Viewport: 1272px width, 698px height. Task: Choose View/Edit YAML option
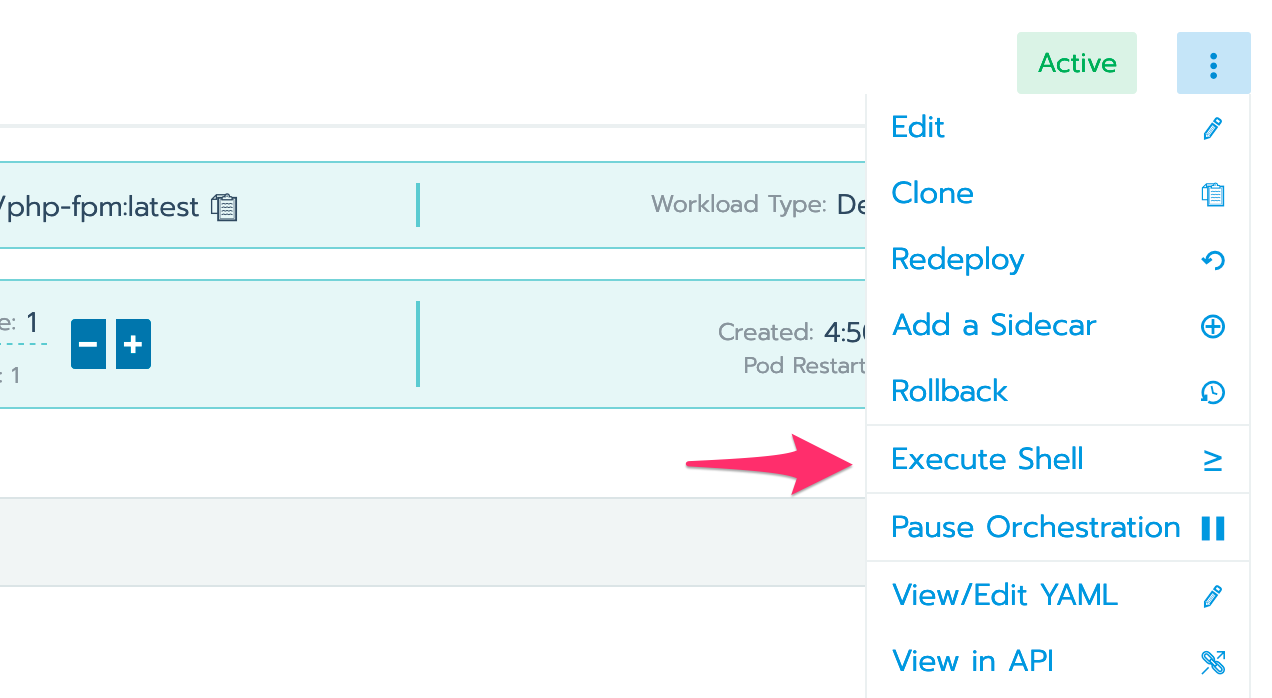click(1004, 596)
